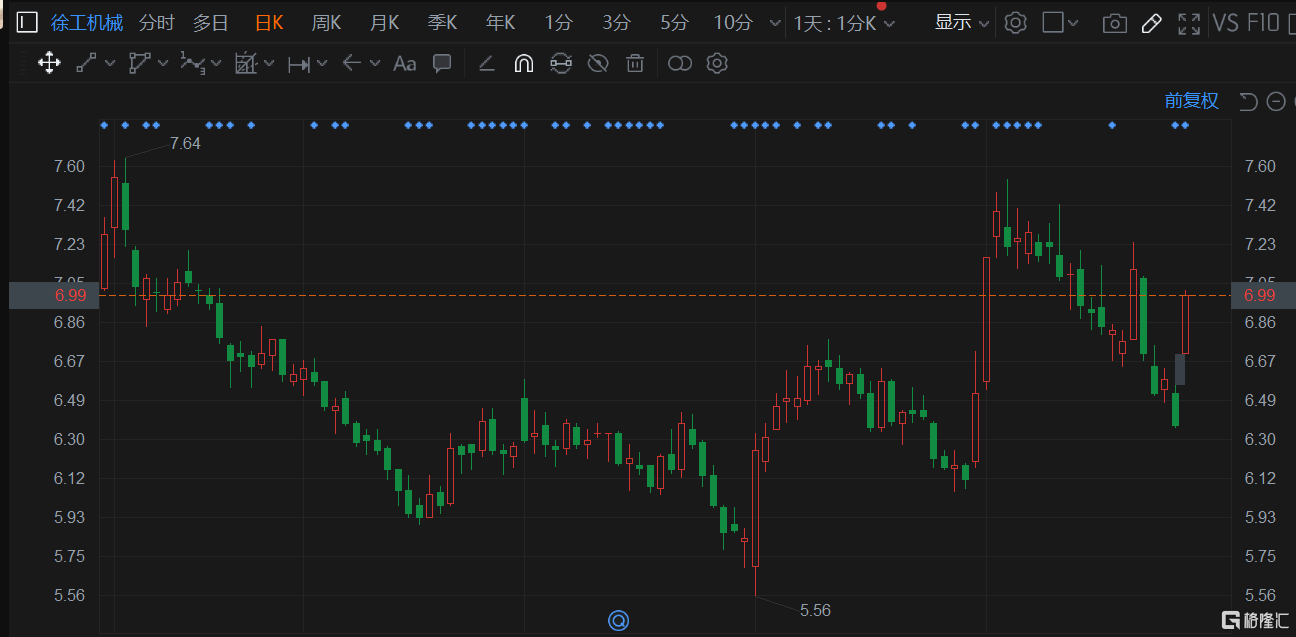
Task: Expand the wave tool dropdown arrow
Action: pos(215,64)
